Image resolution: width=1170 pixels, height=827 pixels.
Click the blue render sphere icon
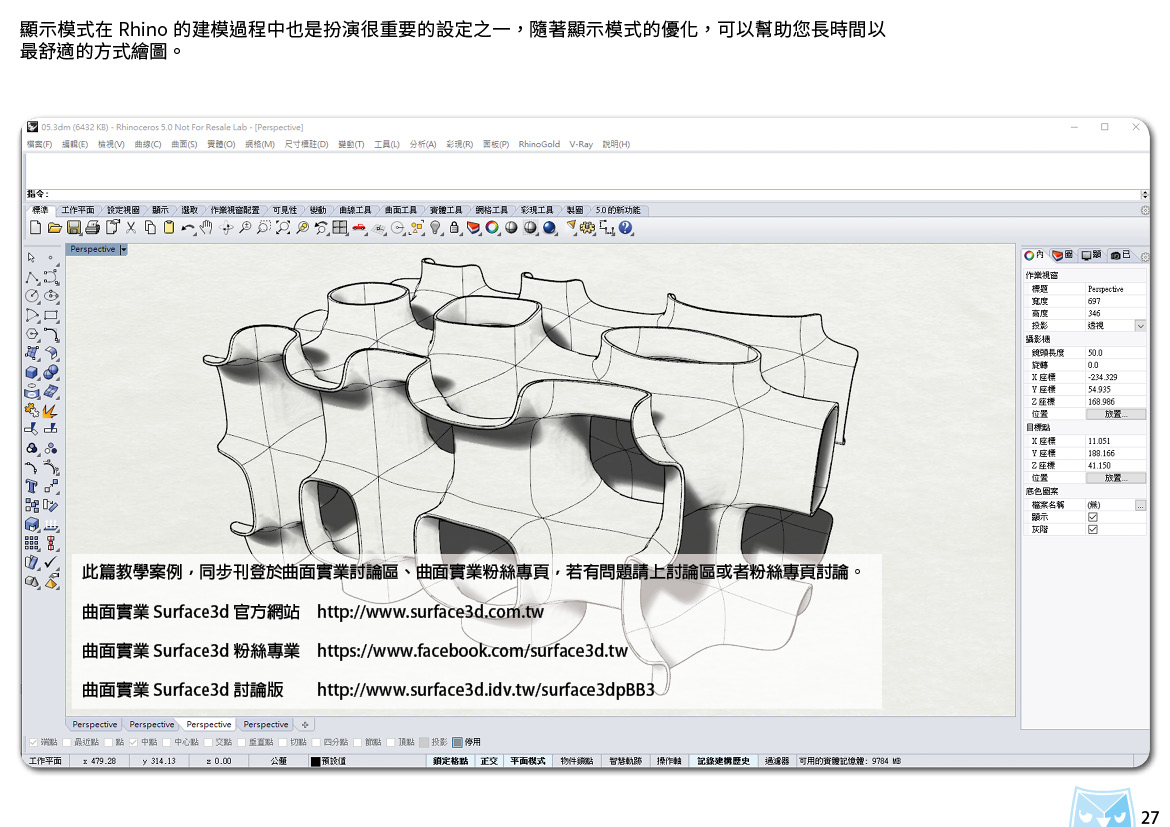click(x=549, y=228)
